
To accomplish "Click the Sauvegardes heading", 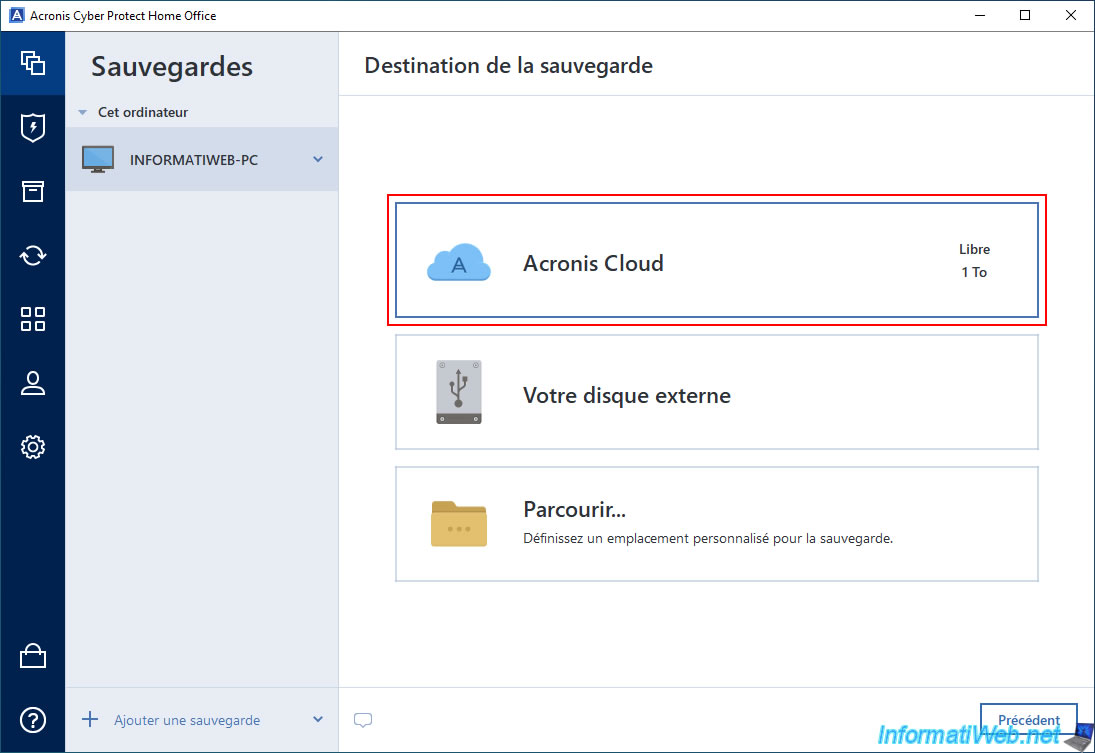I will pyautogui.click(x=172, y=67).
